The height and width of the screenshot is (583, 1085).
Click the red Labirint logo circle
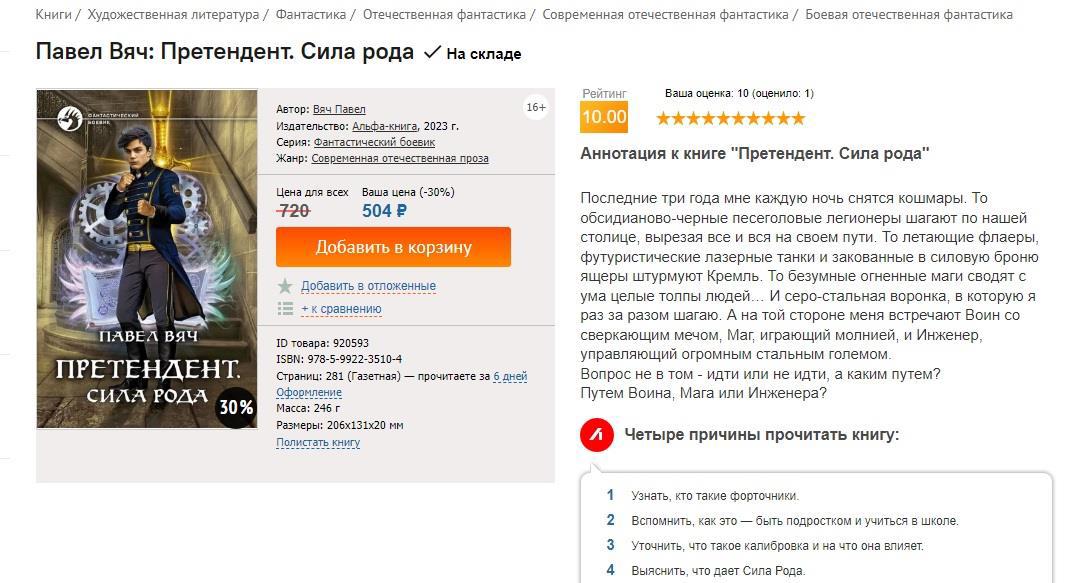[597, 435]
